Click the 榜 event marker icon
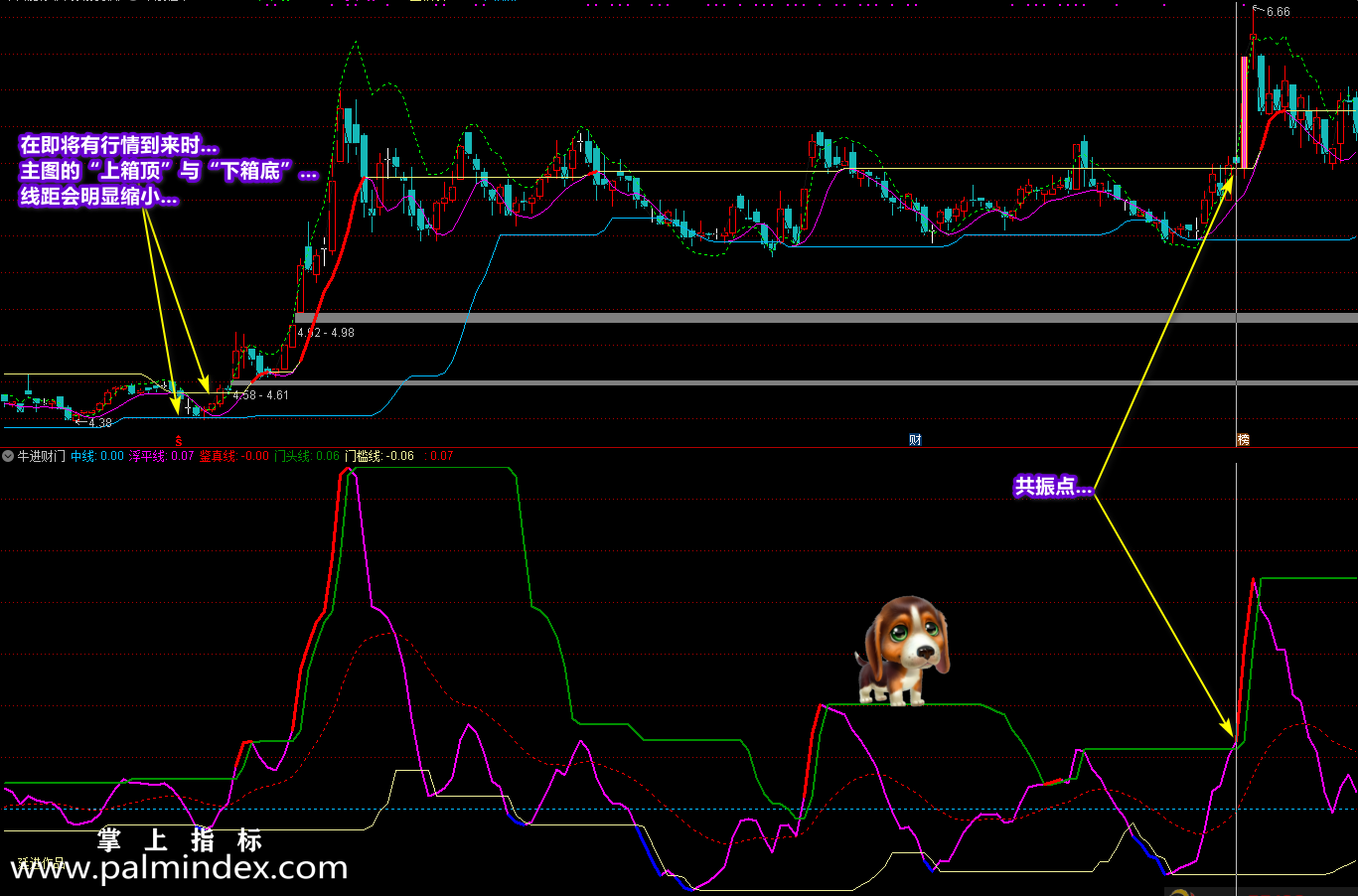 [x=1243, y=440]
